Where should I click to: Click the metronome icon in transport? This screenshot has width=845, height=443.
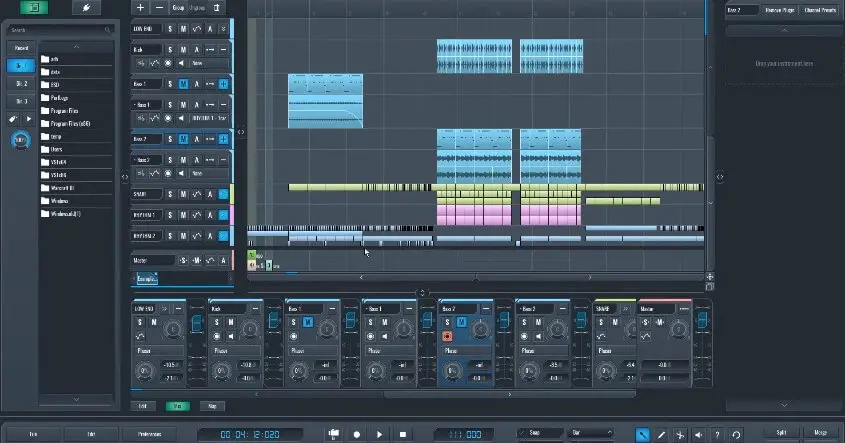point(334,434)
